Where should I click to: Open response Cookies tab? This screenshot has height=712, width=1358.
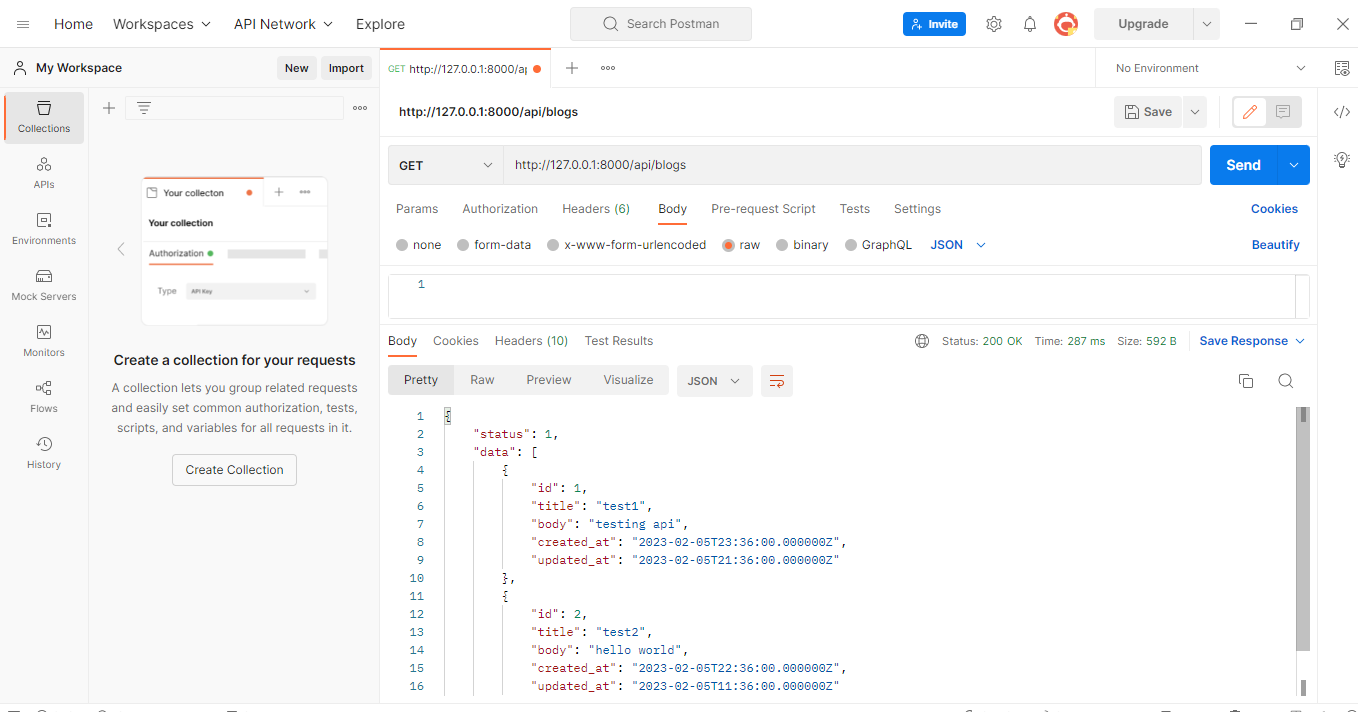[x=456, y=341]
